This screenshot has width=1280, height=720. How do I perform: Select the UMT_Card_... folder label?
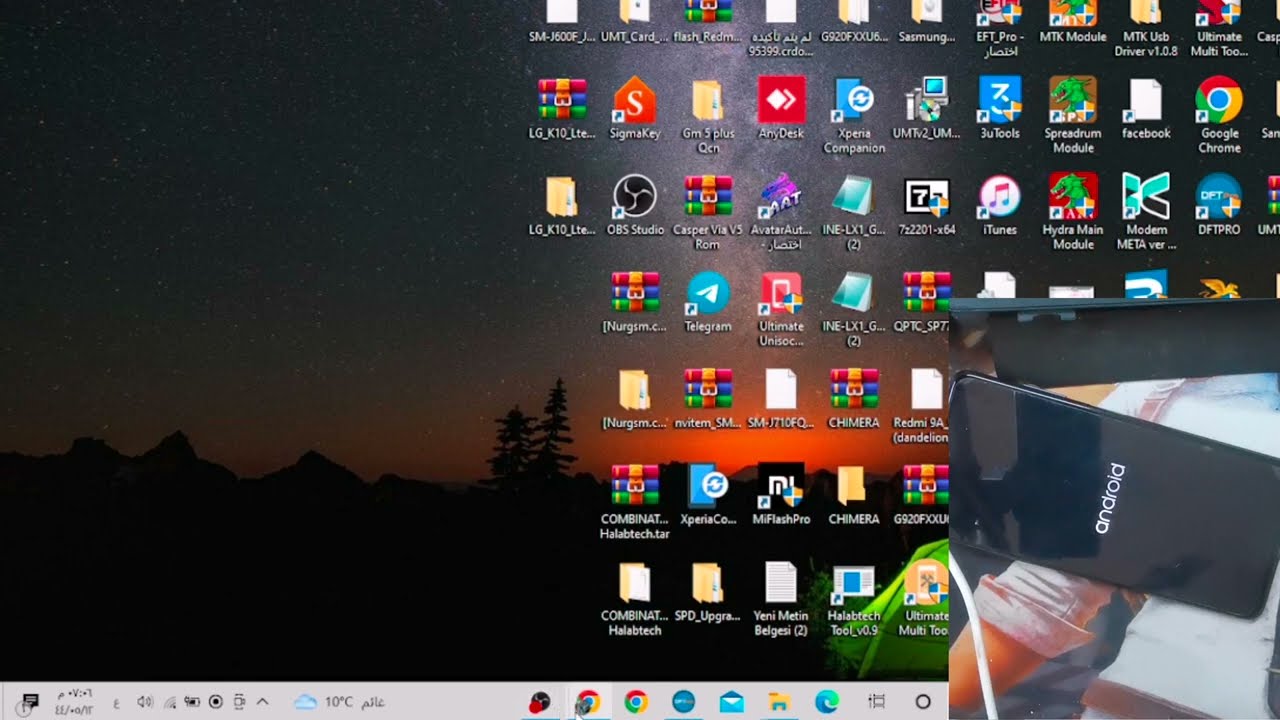pyautogui.click(x=635, y=37)
